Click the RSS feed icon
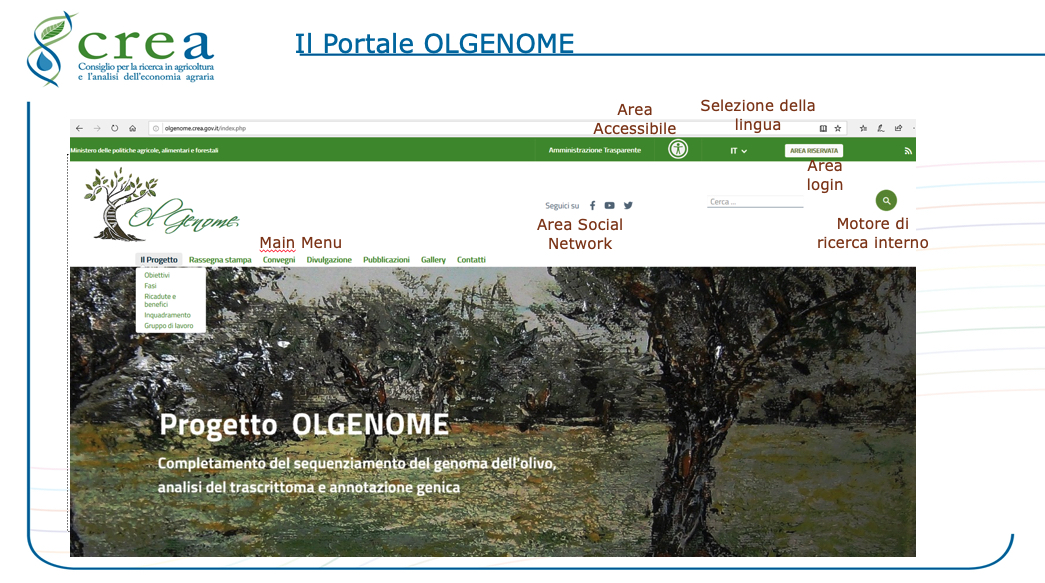Image resolution: width=1045 pixels, height=583 pixels. point(908,151)
